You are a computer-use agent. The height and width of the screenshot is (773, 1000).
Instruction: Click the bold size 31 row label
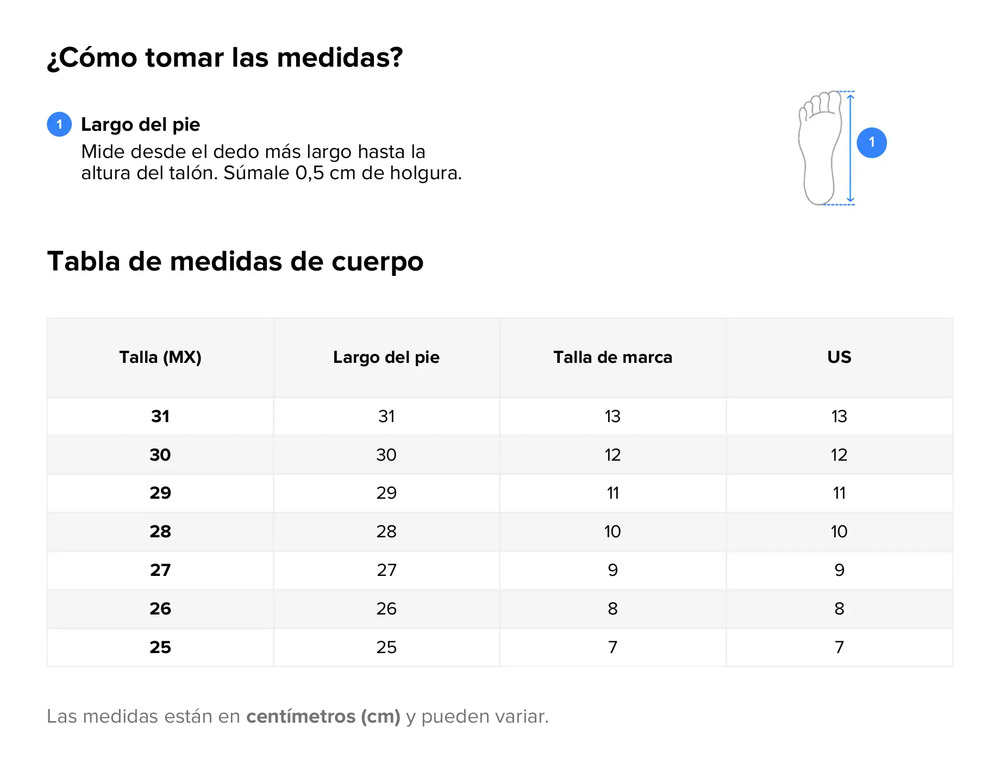(160, 416)
